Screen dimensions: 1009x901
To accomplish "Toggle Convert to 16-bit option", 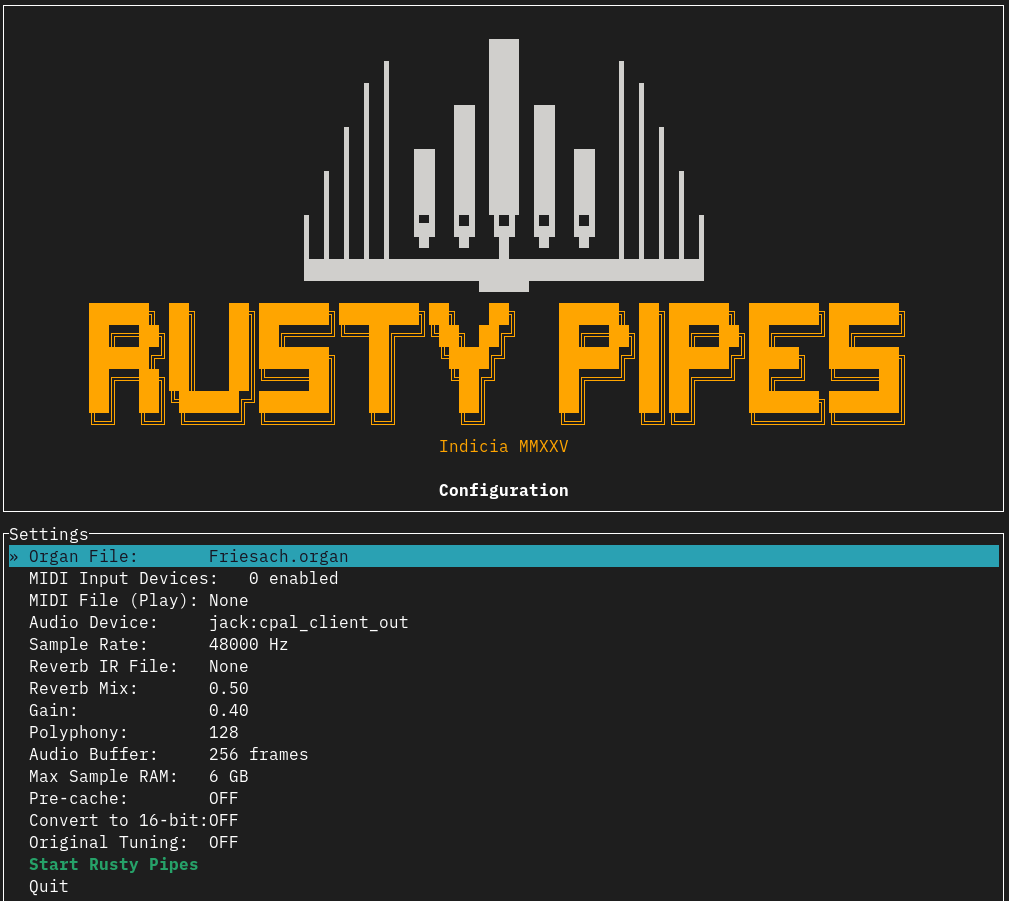I will (x=504, y=820).
